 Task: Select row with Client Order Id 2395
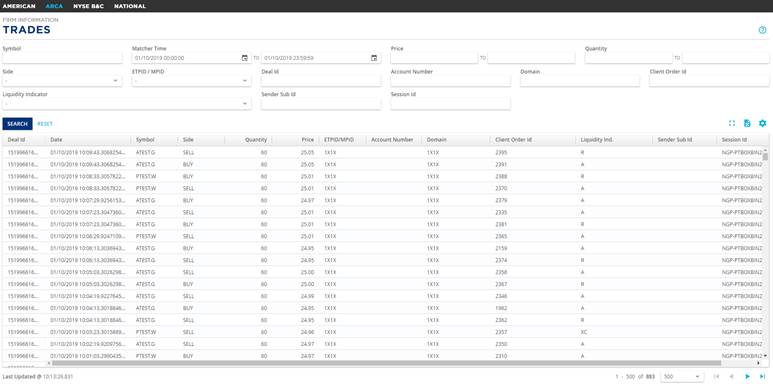[383, 152]
